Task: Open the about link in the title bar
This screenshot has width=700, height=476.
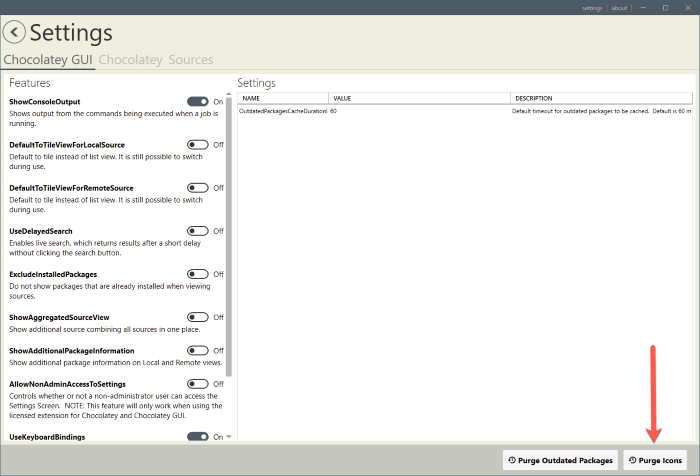Action: tap(619, 8)
